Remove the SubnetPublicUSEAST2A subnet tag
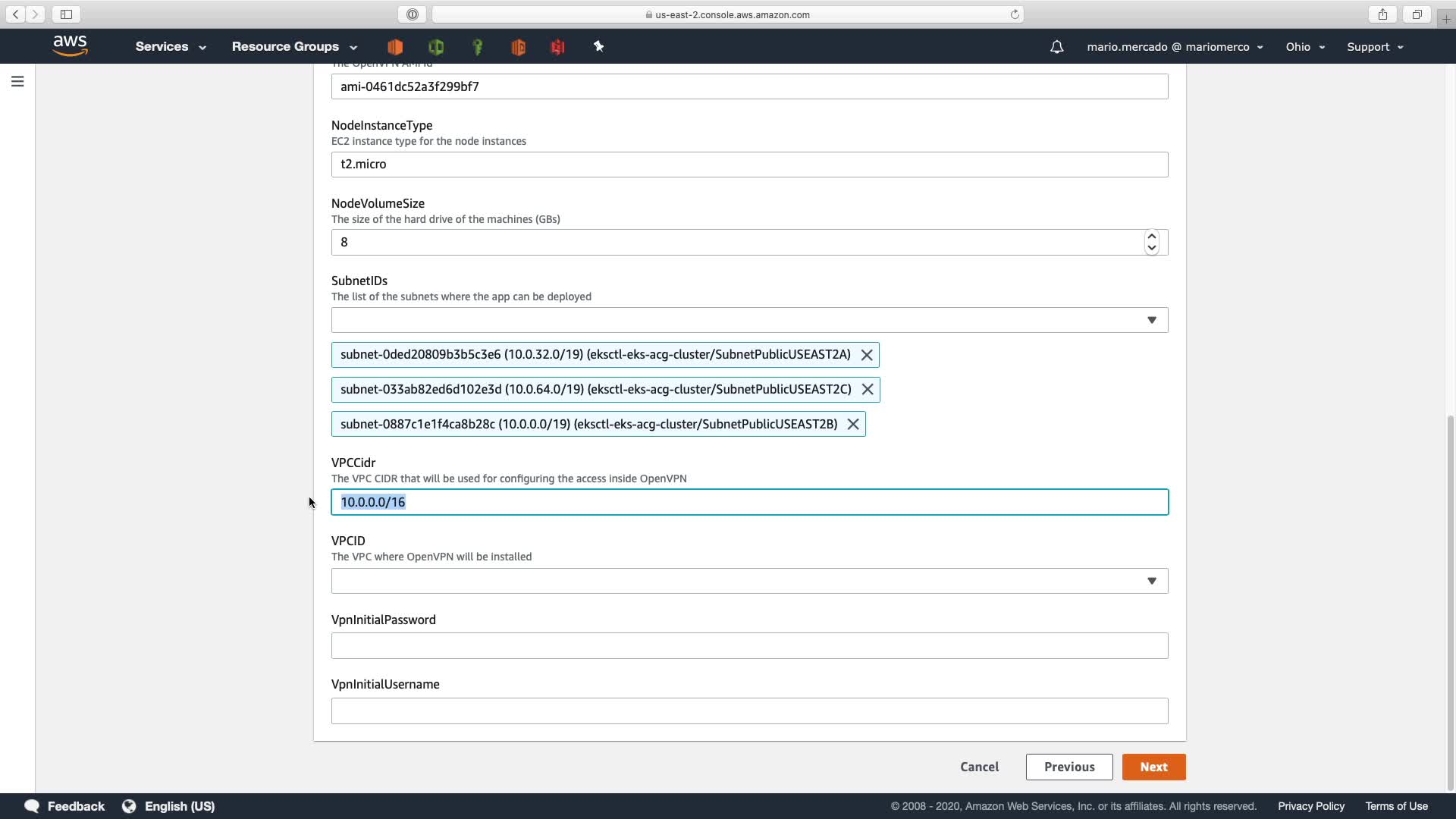Screen dimensions: 1456x819 [x=867, y=355]
